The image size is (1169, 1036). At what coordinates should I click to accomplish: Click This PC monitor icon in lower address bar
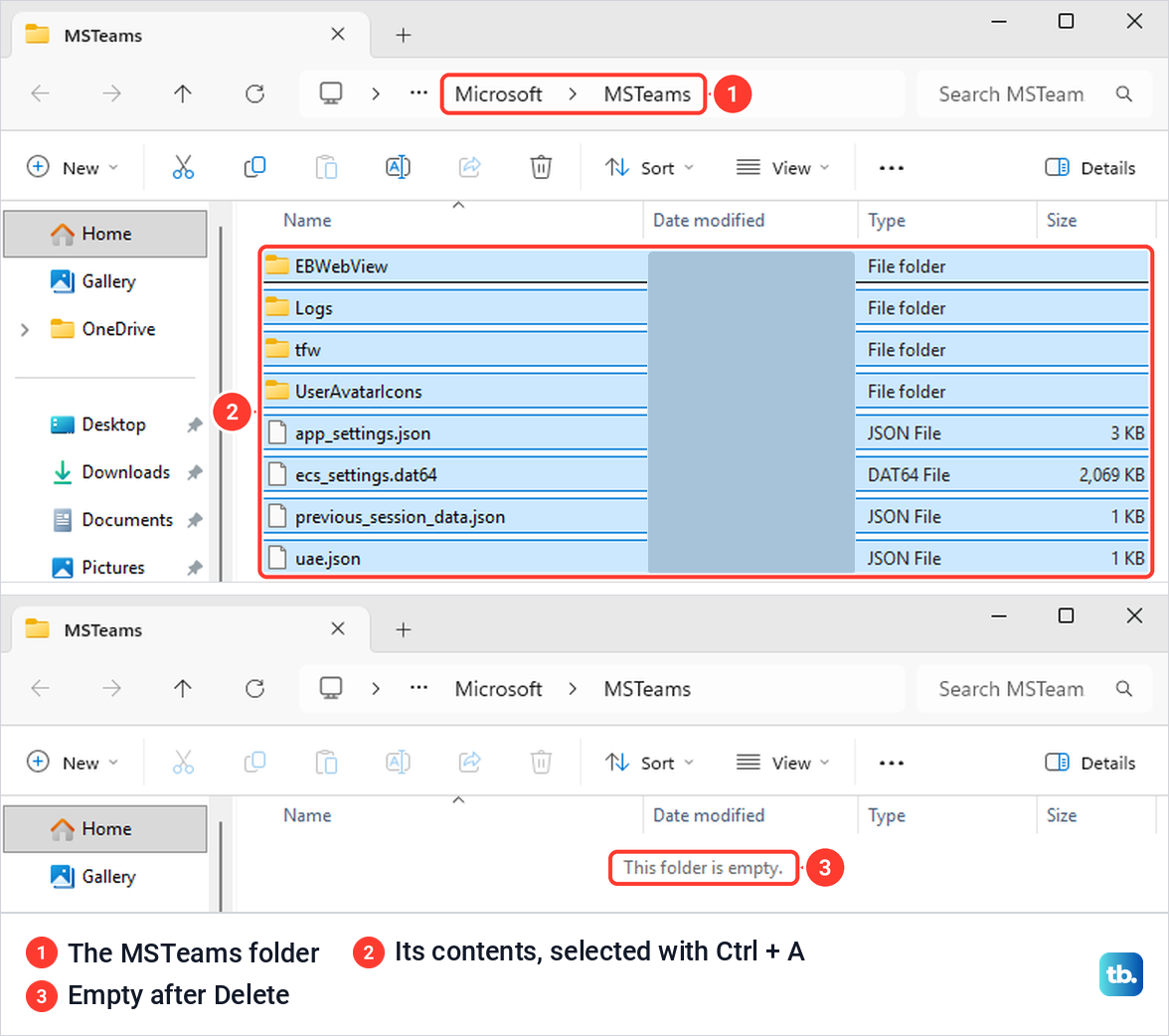pyautogui.click(x=330, y=688)
